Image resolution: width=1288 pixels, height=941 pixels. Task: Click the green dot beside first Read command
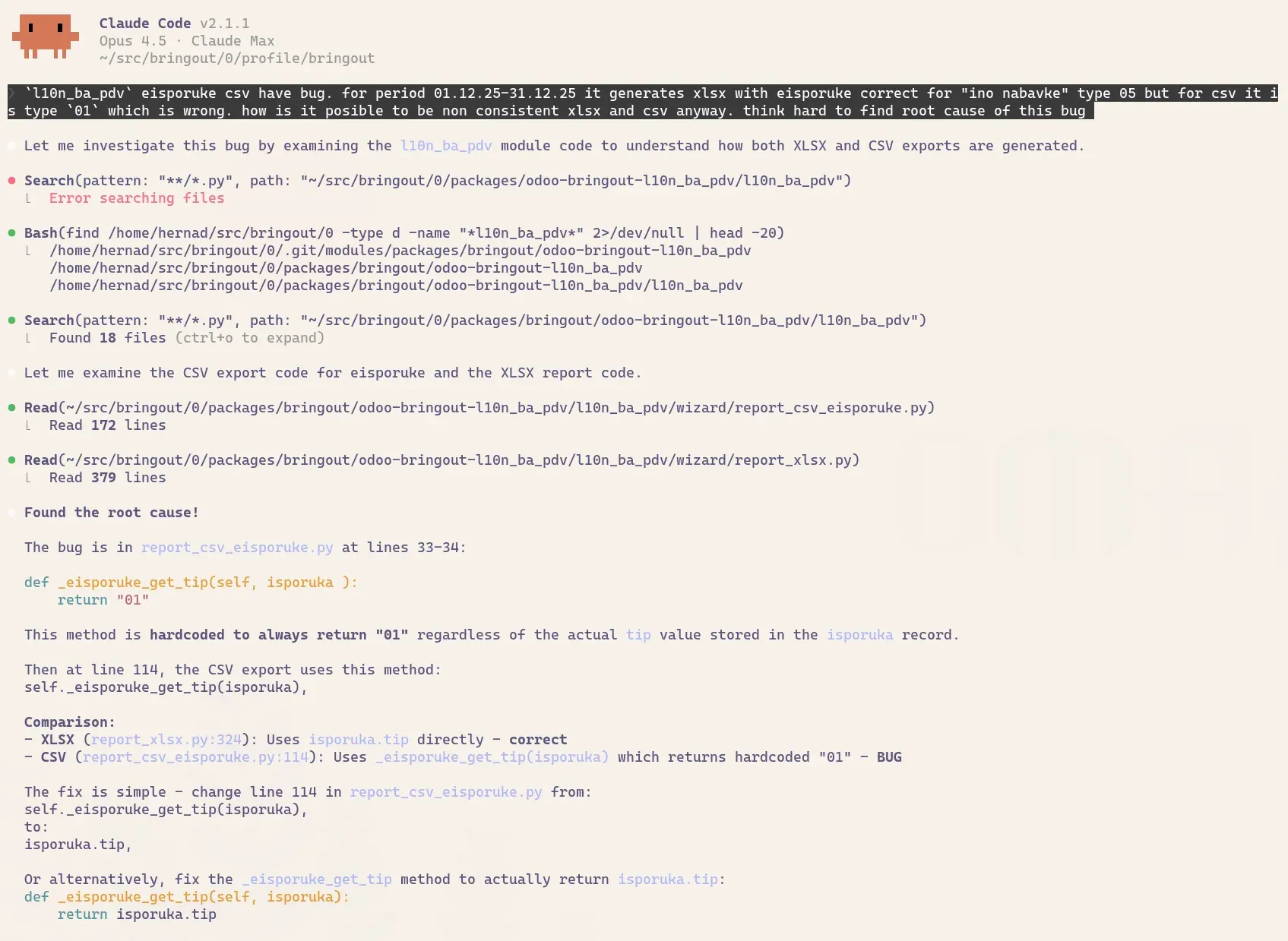click(x=11, y=407)
